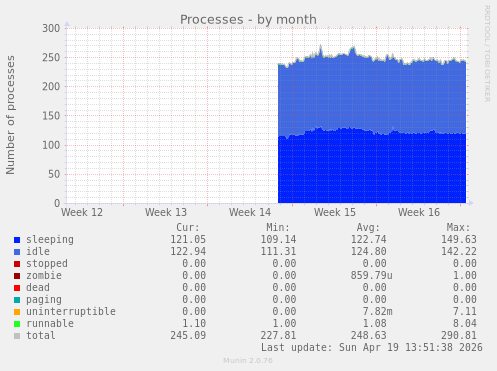Click the idle average value 124.80

368,252
